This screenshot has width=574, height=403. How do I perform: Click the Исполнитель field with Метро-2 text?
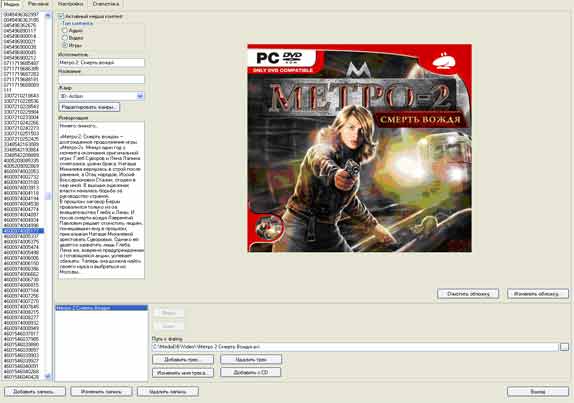(101, 62)
